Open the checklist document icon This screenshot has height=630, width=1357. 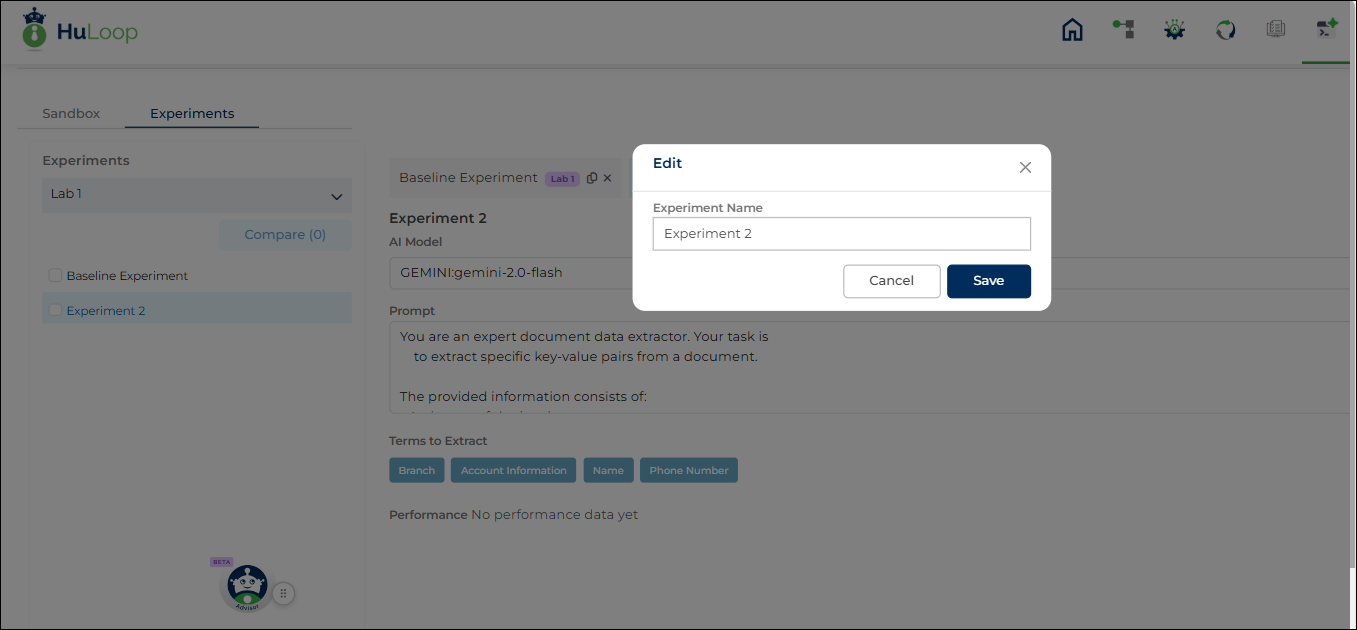(x=1275, y=30)
